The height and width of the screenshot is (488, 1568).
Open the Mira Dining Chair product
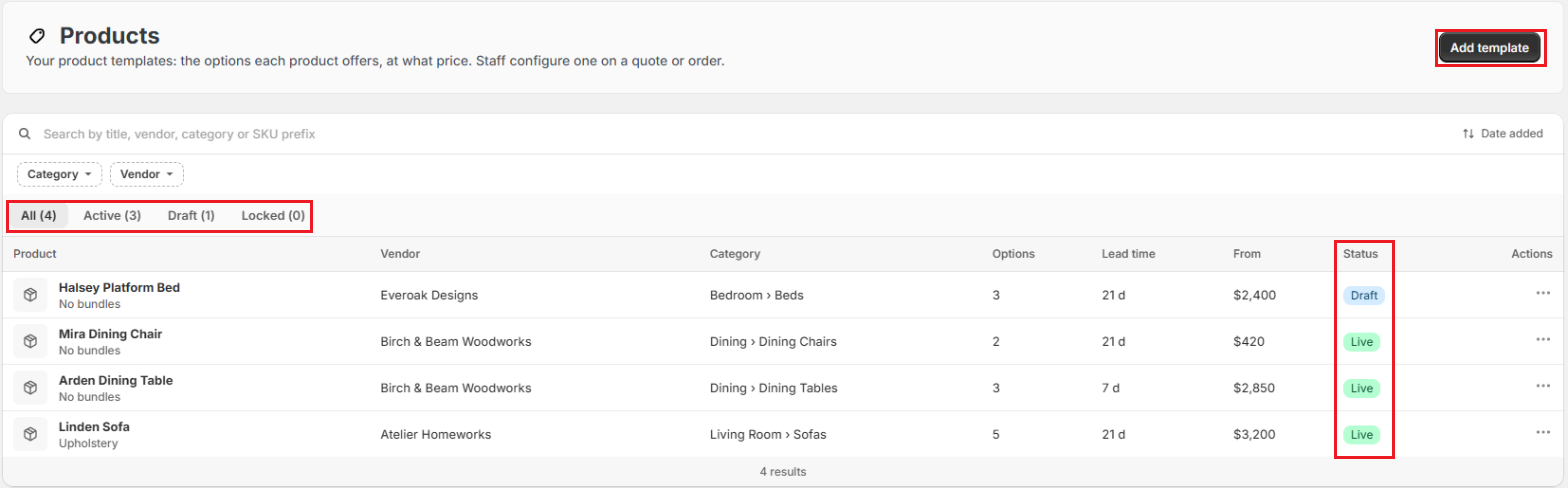coord(110,334)
